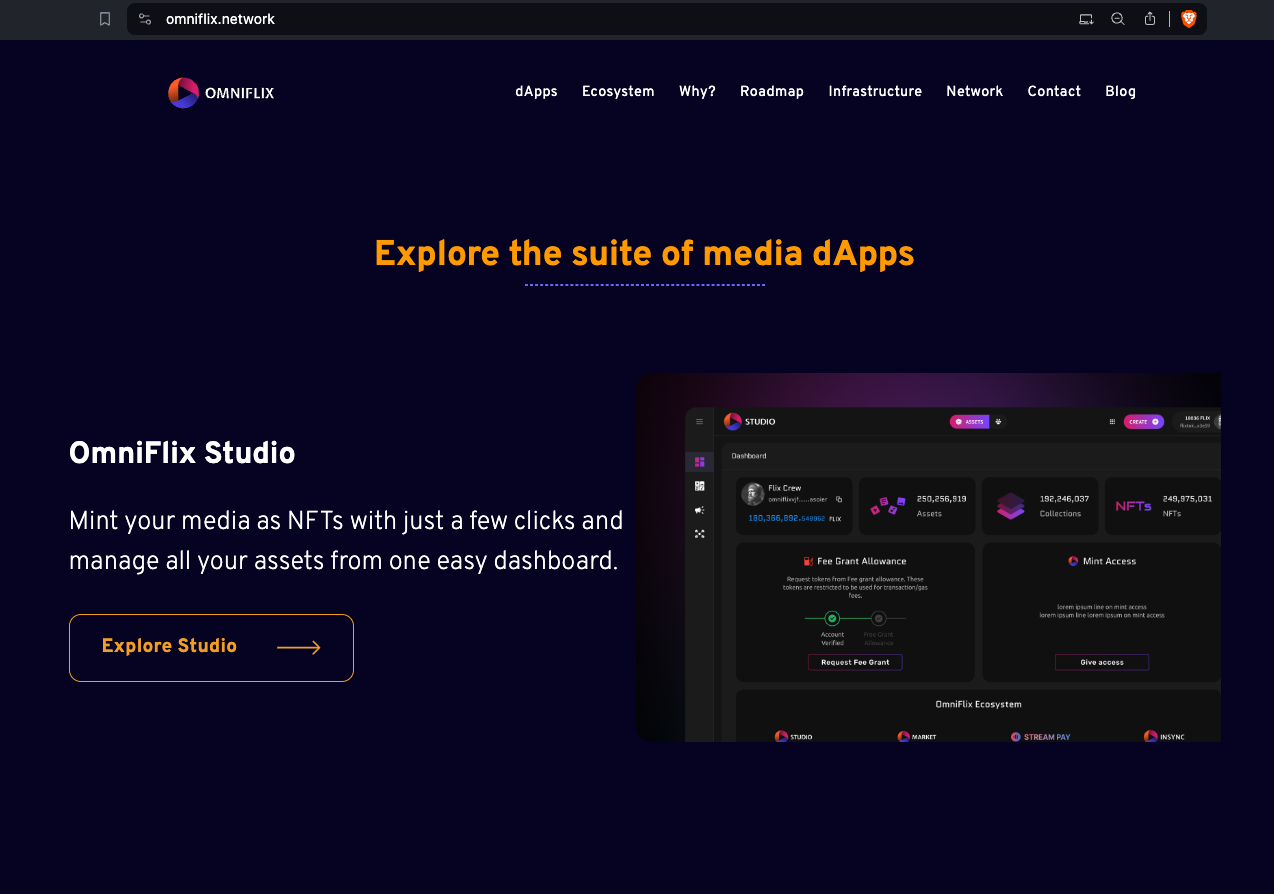Screen dimensions: 1274x894
Task: Click the 'Mint your media as NFTs' description
Action: pos(346,540)
